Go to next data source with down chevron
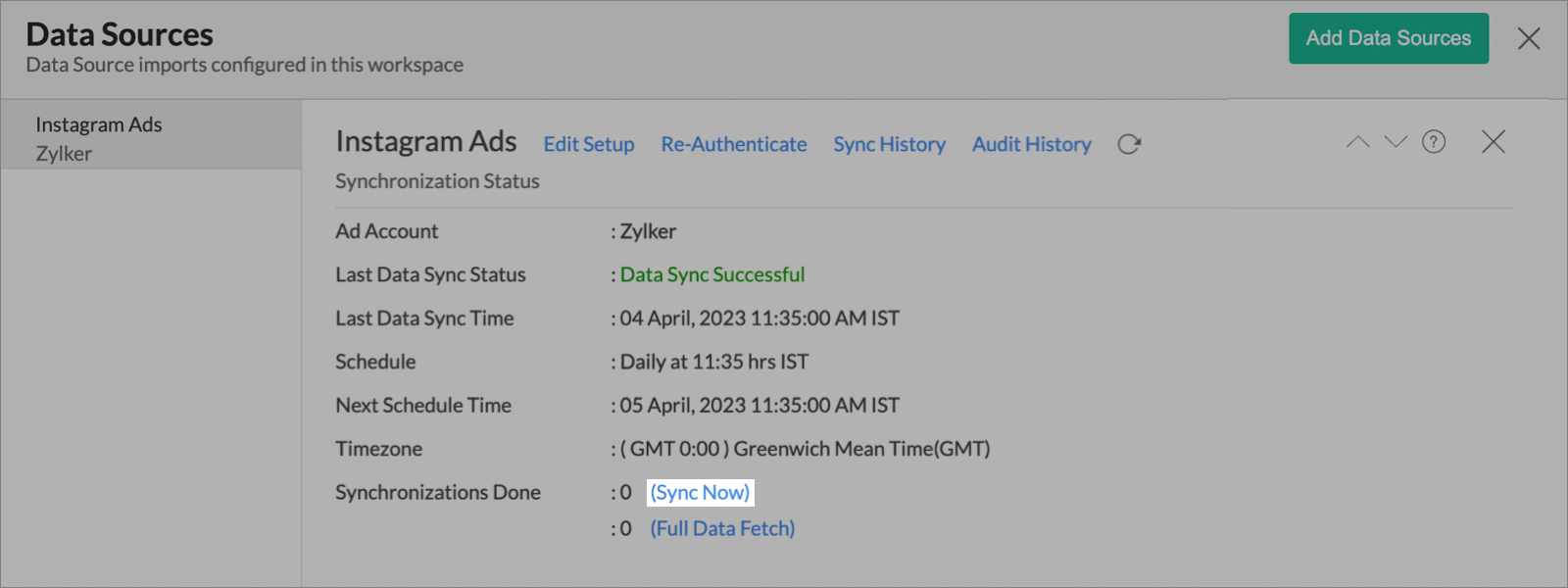 [x=1396, y=142]
